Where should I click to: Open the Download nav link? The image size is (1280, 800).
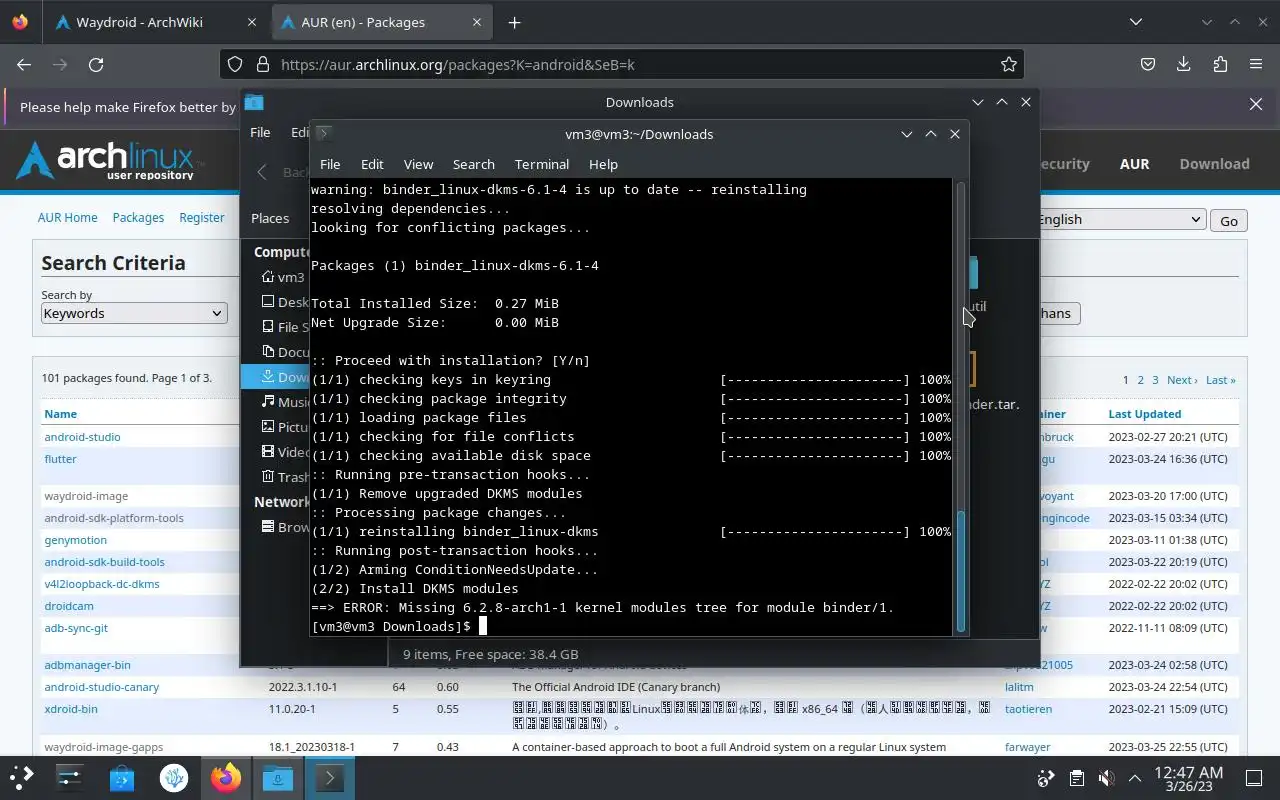1214,164
